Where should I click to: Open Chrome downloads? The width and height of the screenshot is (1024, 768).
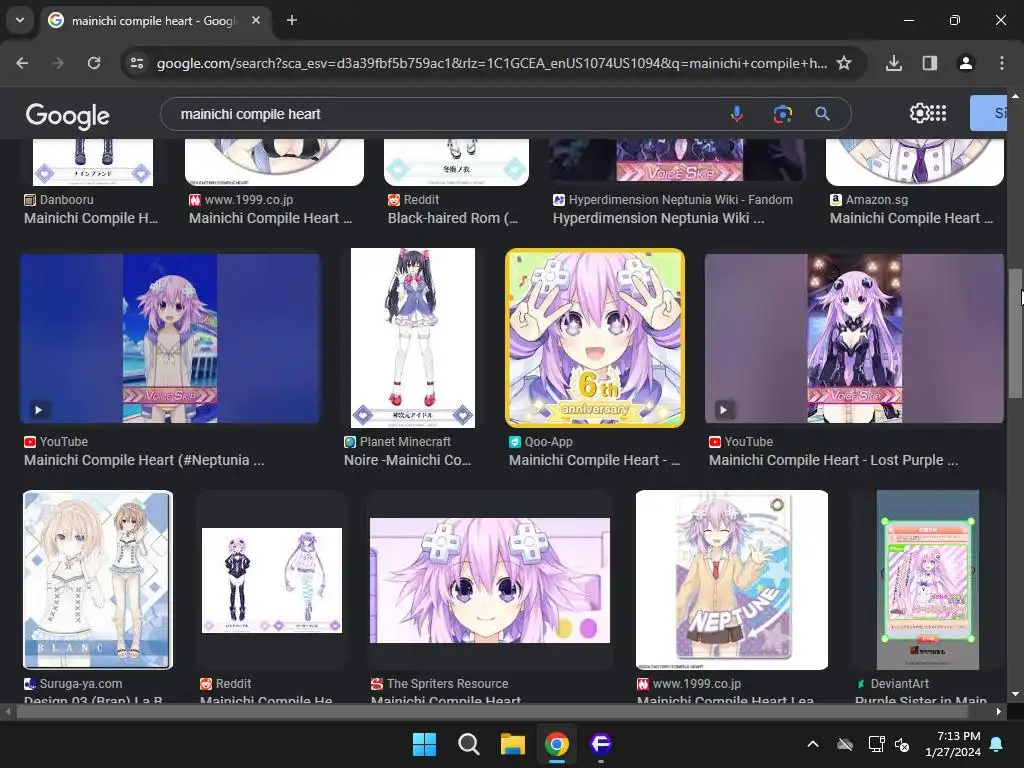[x=894, y=63]
